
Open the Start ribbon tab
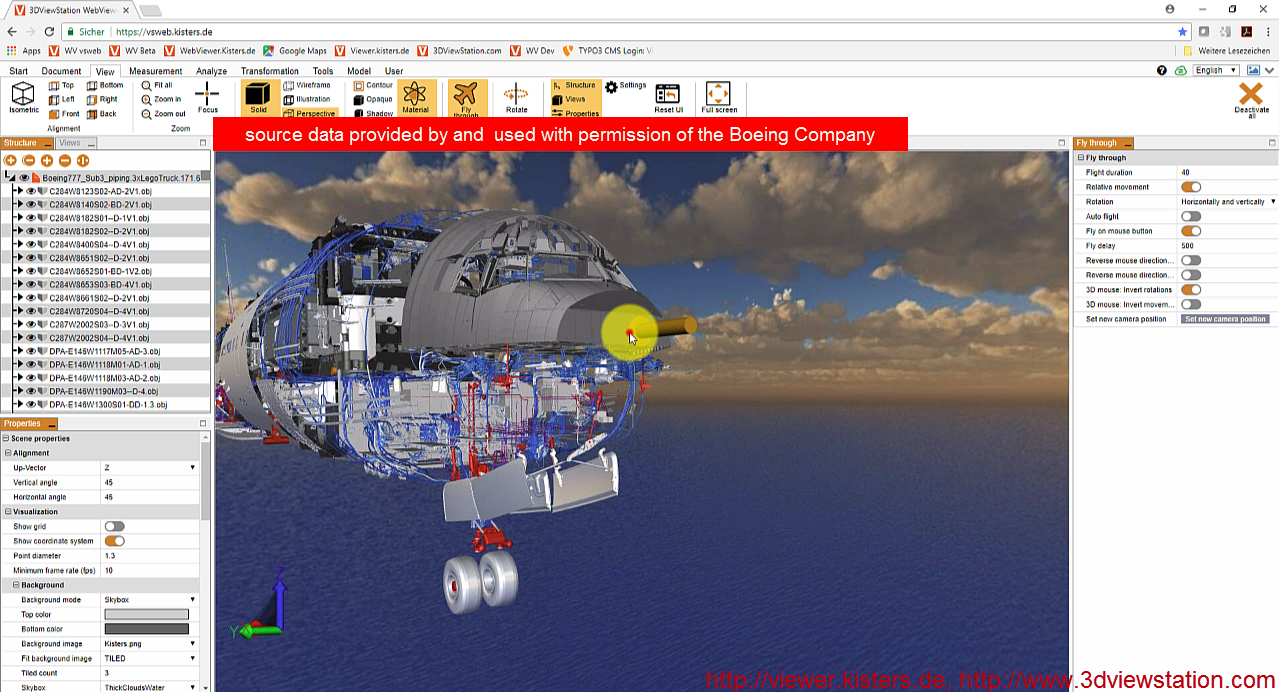coord(19,71)
